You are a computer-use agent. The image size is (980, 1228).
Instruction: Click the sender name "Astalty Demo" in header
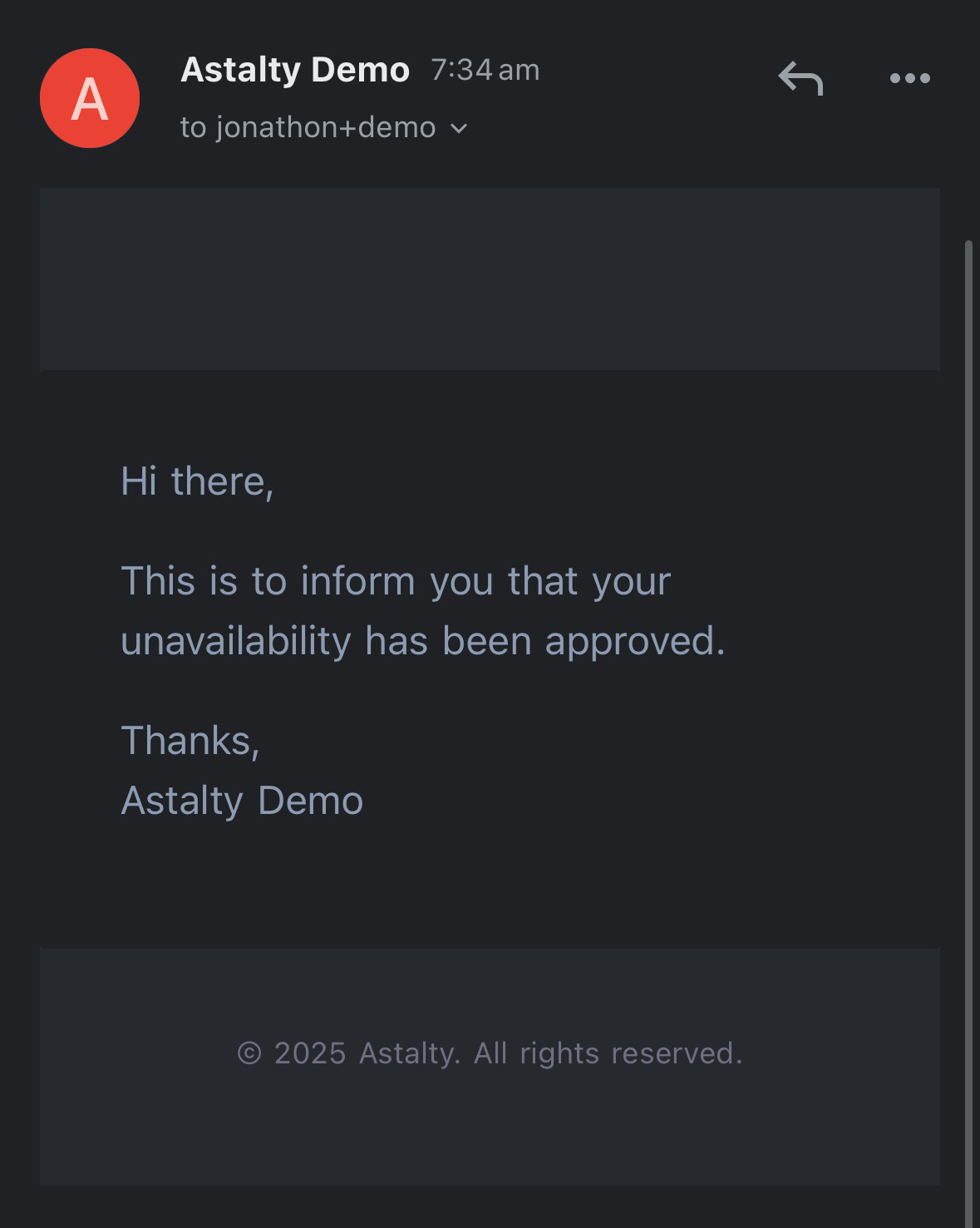pos(295,70)
